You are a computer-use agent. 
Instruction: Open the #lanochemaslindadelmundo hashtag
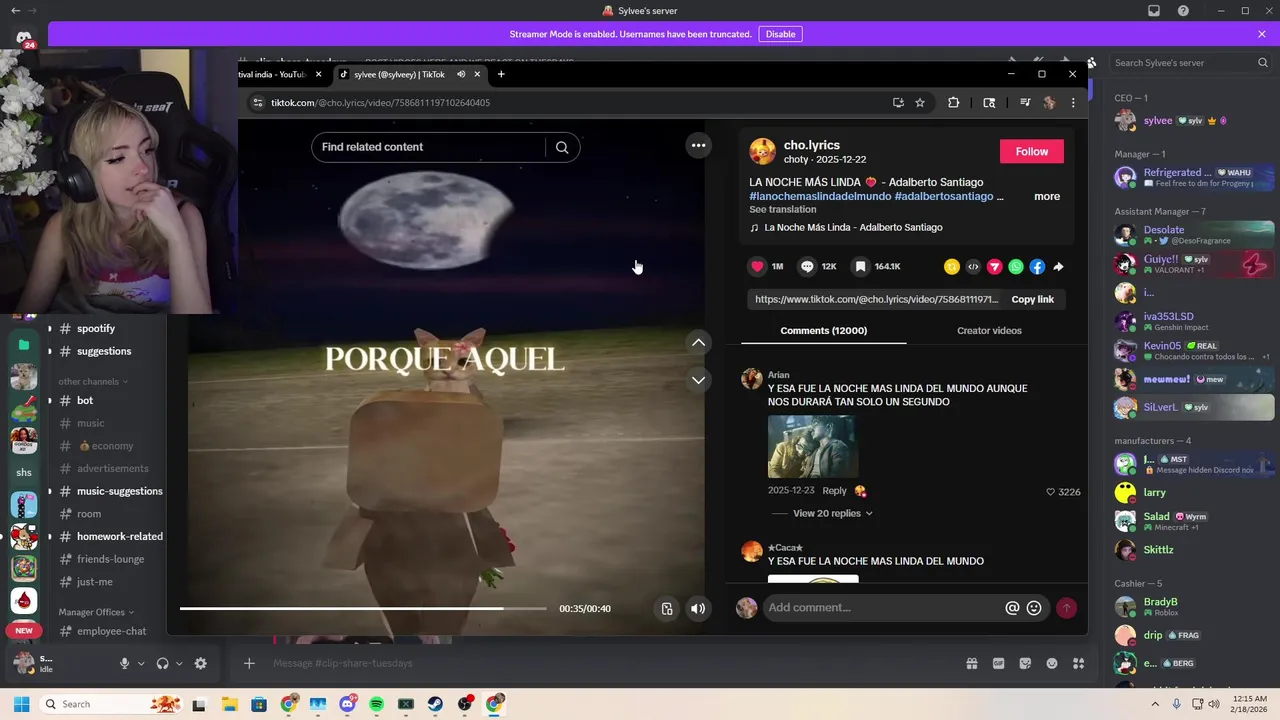[820, 196]
